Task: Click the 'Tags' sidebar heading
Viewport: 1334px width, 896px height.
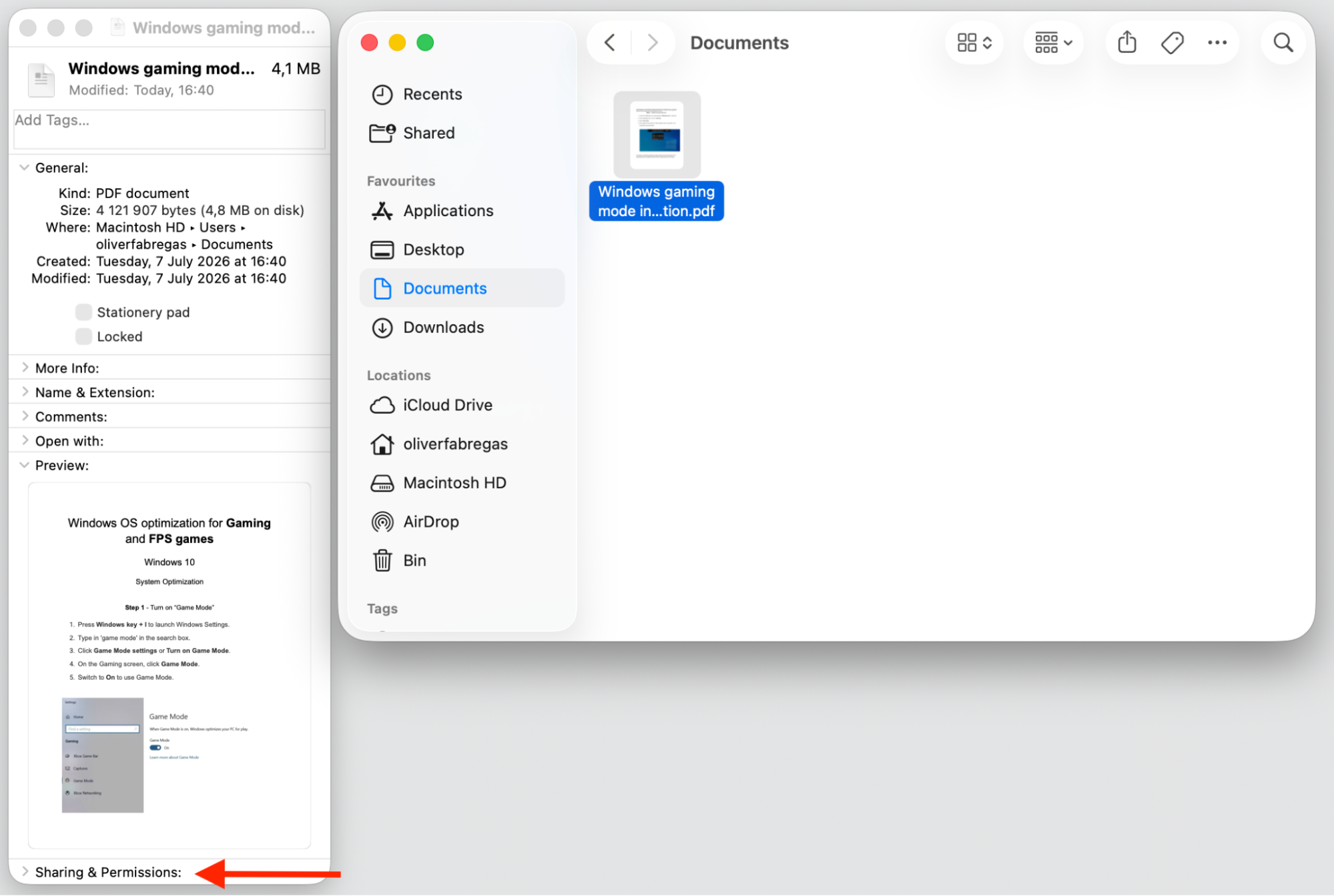Action: [x=382, y=608]
